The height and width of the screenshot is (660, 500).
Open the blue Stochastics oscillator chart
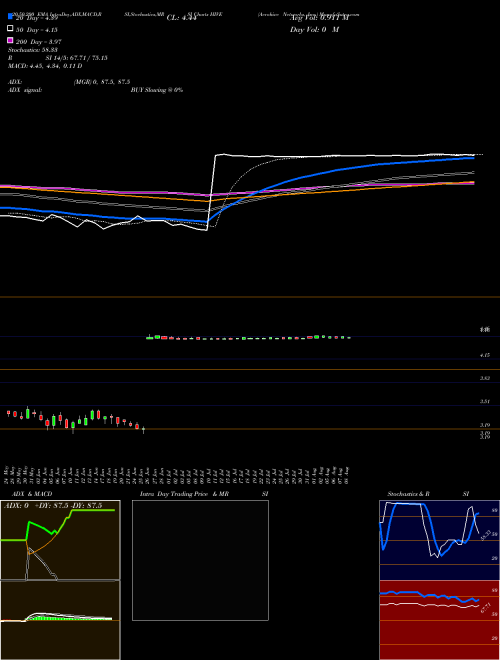tap(439, 540)
